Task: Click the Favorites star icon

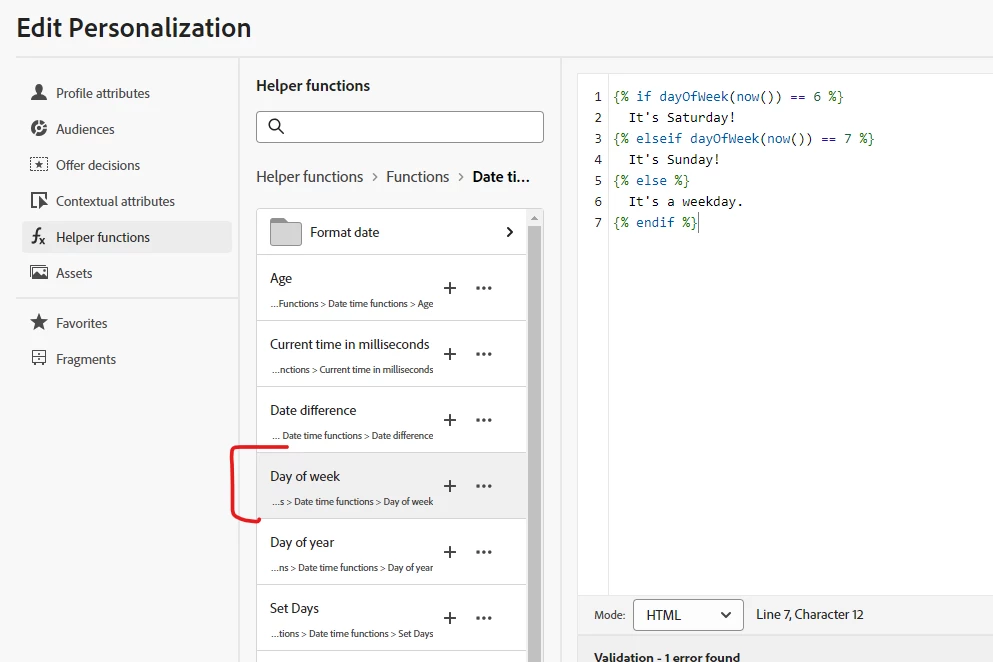Action: (x=39, y=322)
